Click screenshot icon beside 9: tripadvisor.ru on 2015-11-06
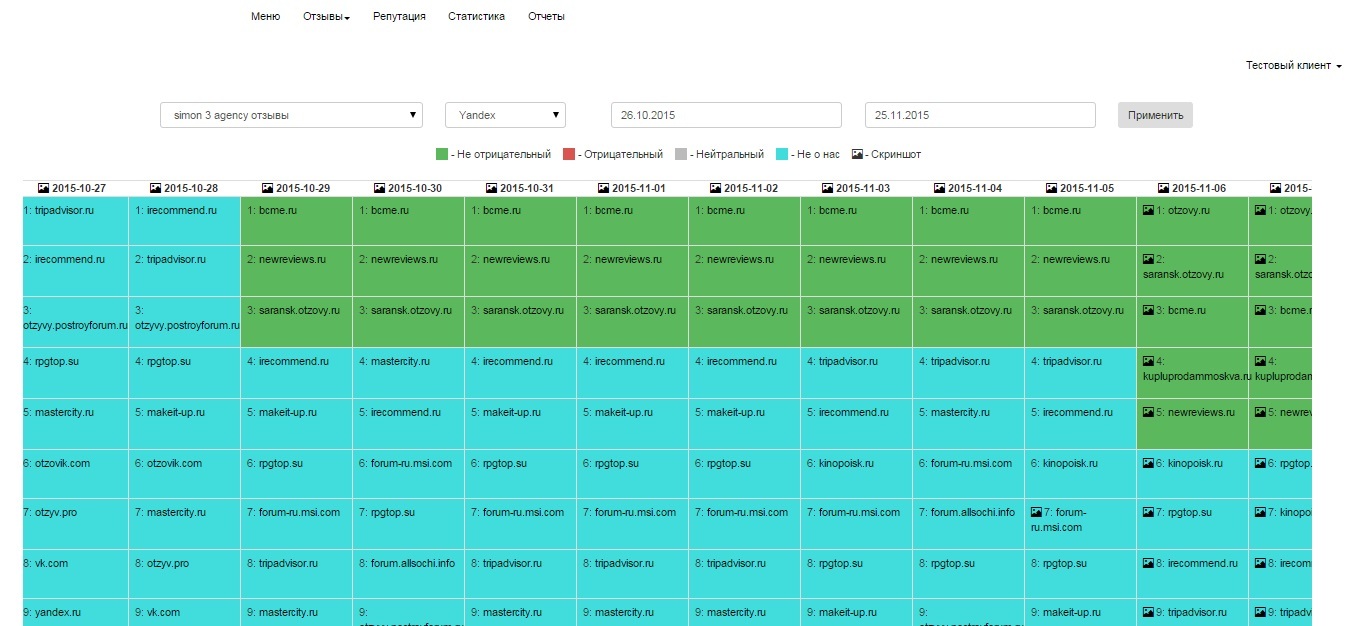1352x626 pixels. [1148, 612]
